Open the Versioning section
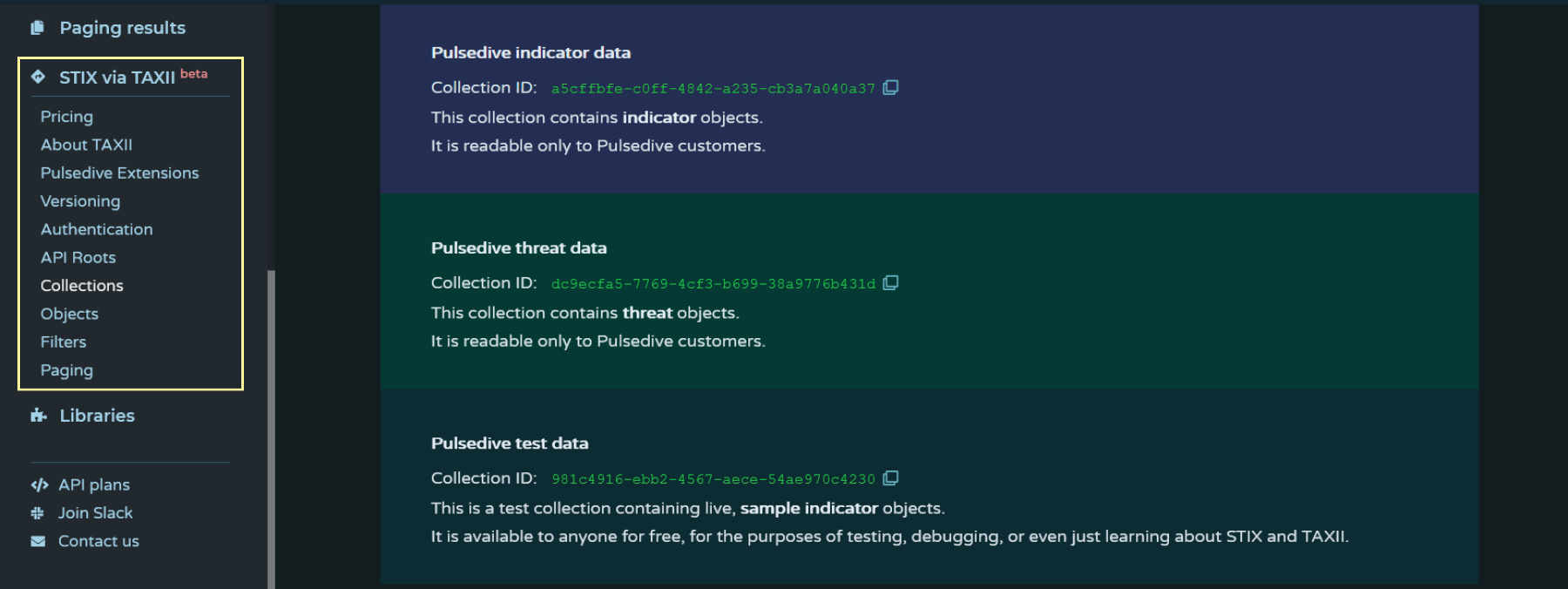Image resolution: width=1568 pixels, height=589 pixels. pos(80,201)
